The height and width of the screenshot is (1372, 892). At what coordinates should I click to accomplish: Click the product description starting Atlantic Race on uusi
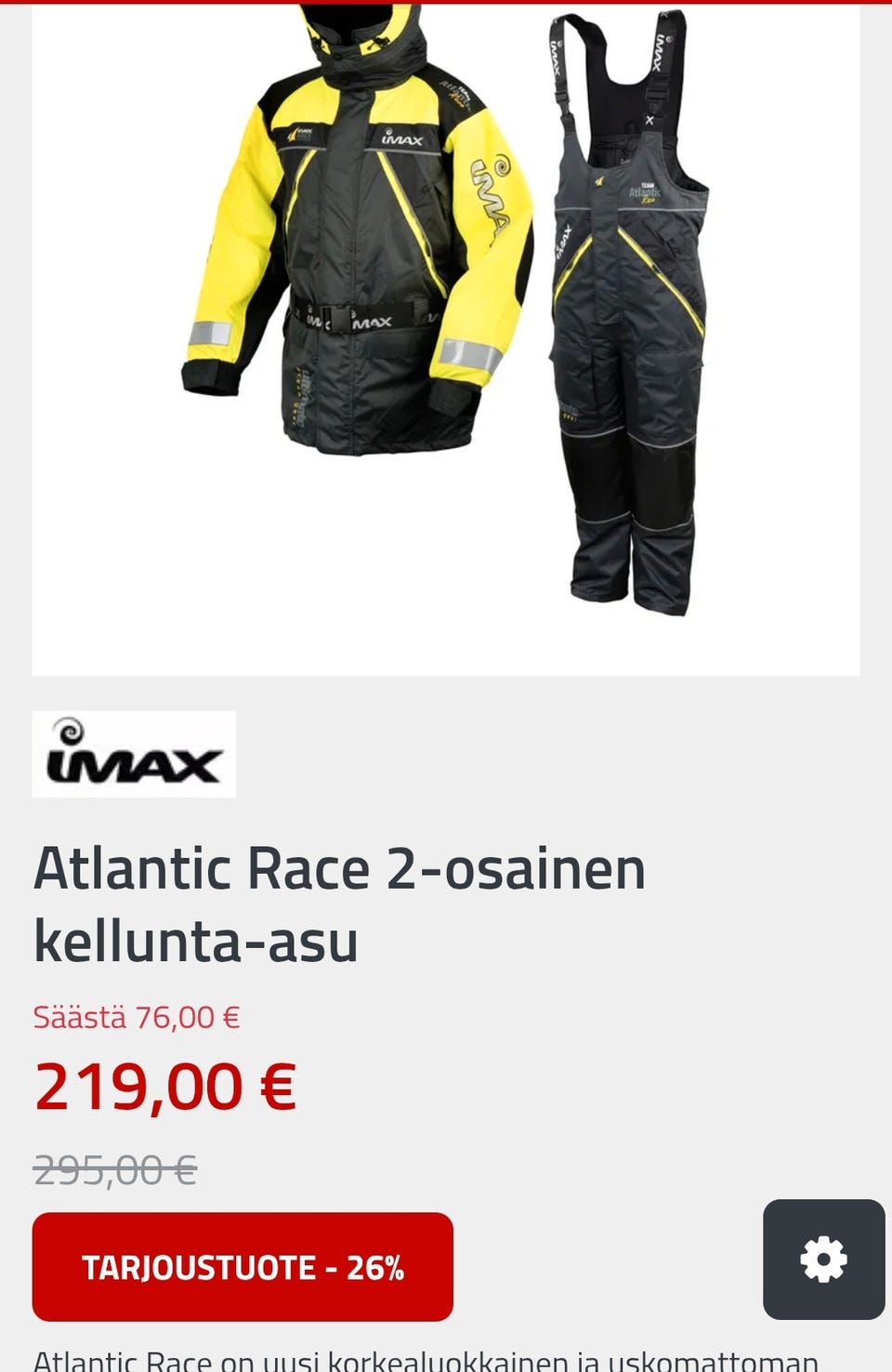(x=426, y=1359)
